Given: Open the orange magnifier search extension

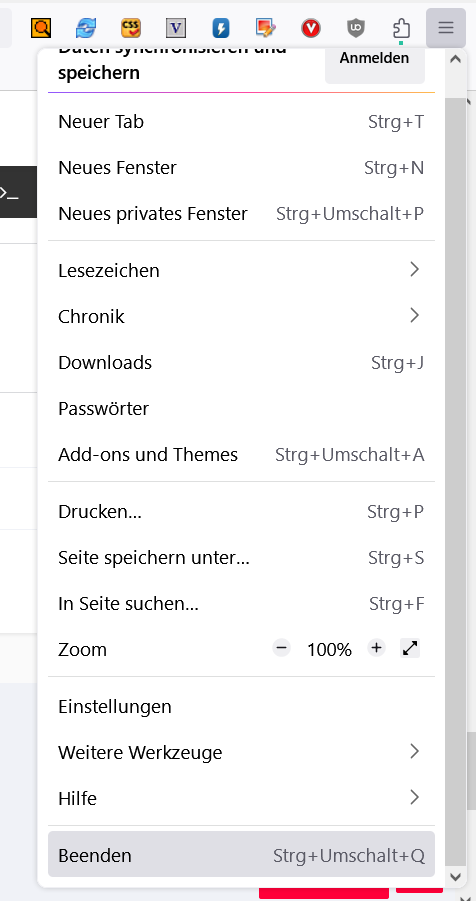Looking at the screenshot, I should [x=41, y=28].
